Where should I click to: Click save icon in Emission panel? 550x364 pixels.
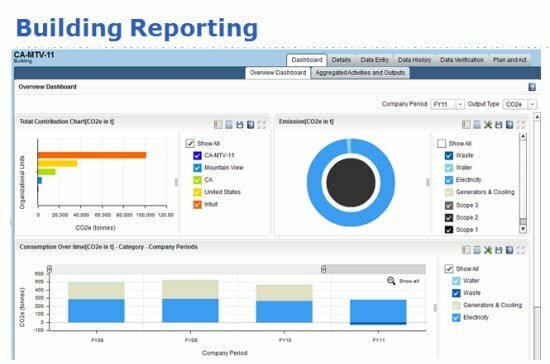(499, 124)
